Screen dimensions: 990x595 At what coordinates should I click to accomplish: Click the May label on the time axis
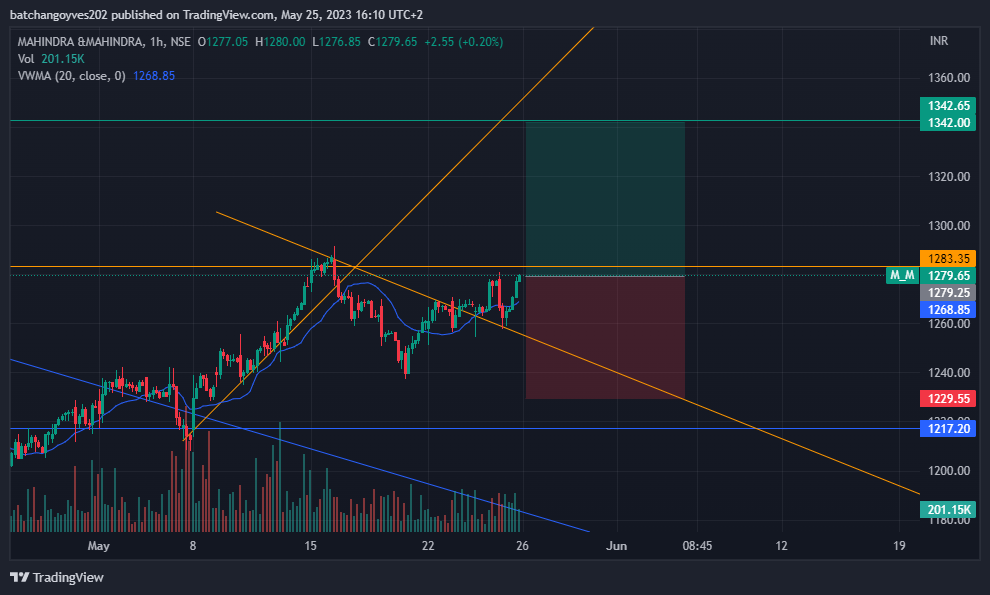coord(98,546)
